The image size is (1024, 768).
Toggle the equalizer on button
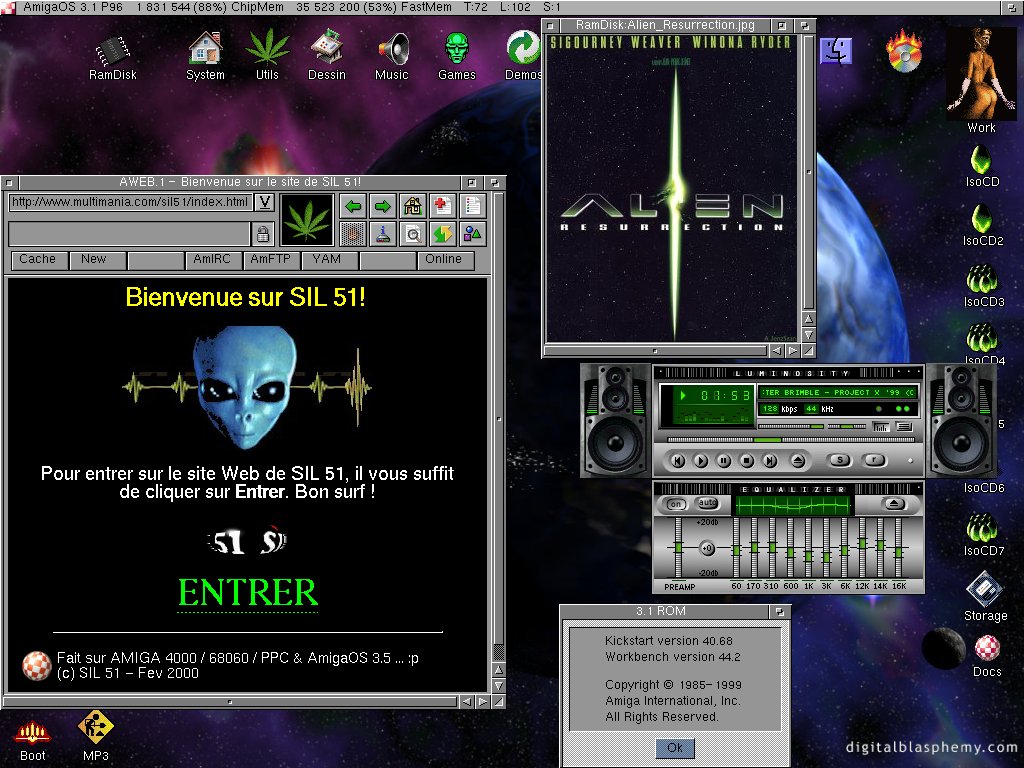pyautogui.click(x=677, y=504)
